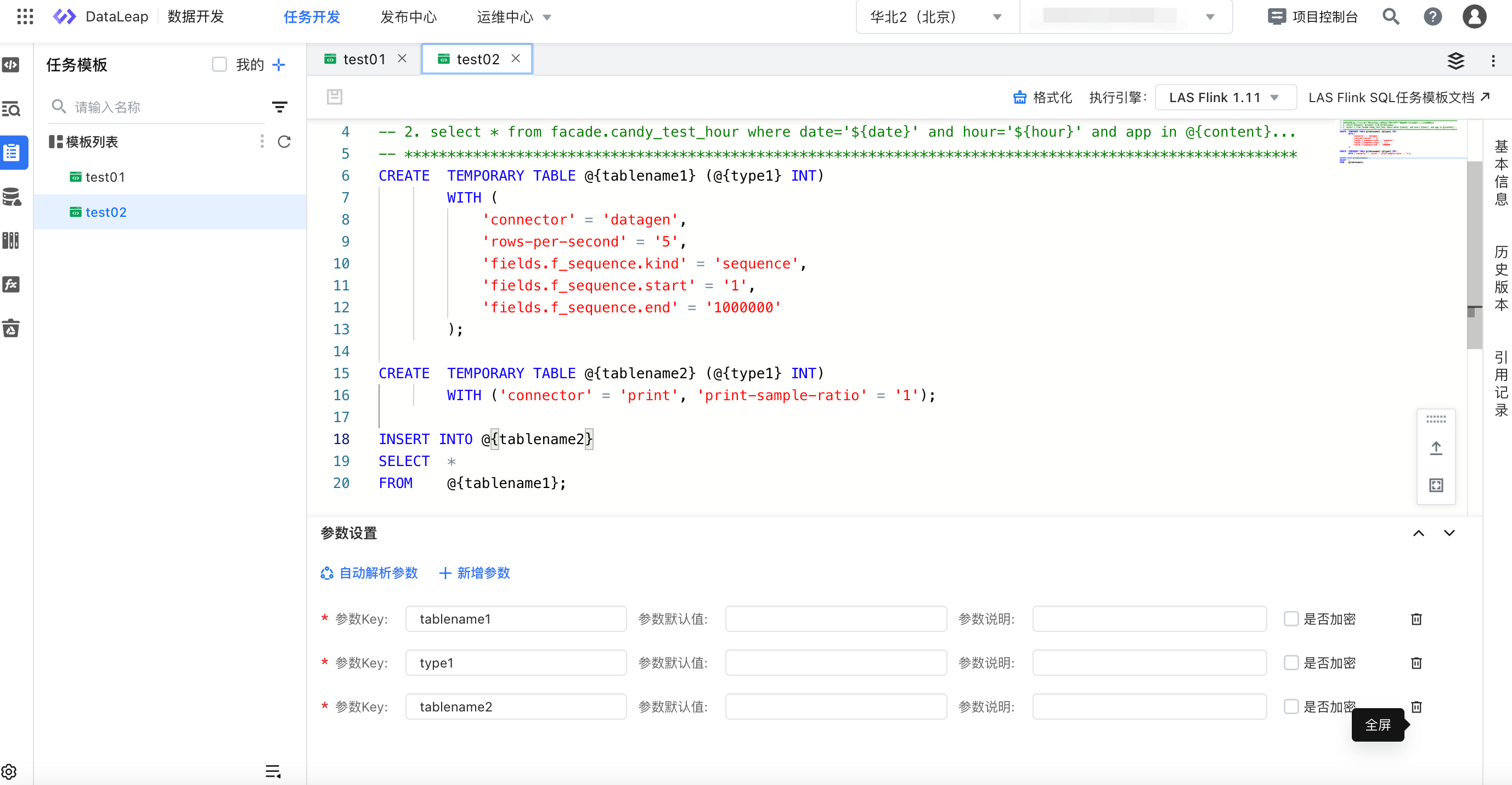Screen dimensions: 1512x785
Task: Open the filter icon beside search box
Action: 279,107
